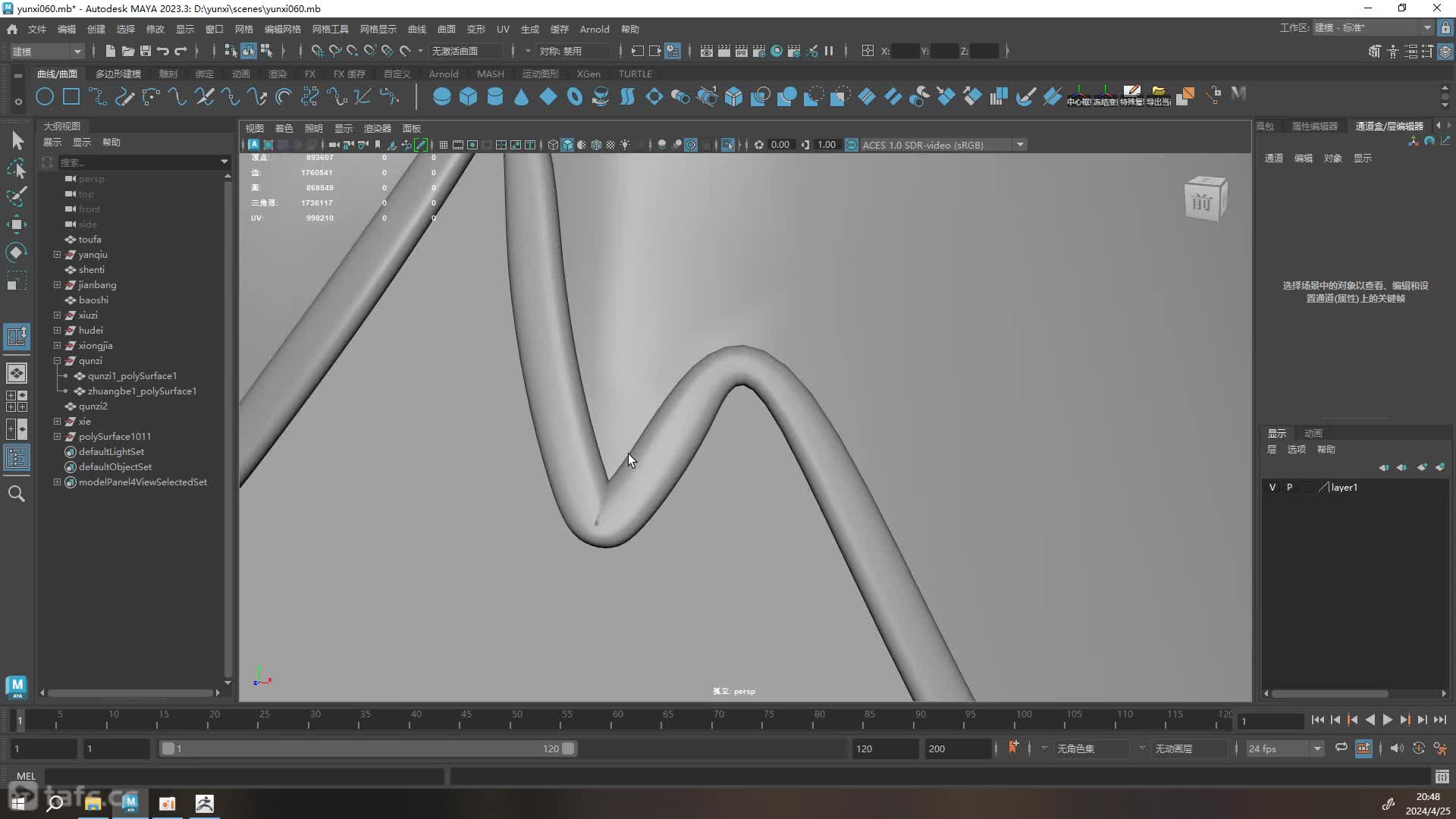Image resolution: width=1456 pixels, height=819 pixels.
Task: Open the ACES color transform dropdown
Action: pos(944,145)
